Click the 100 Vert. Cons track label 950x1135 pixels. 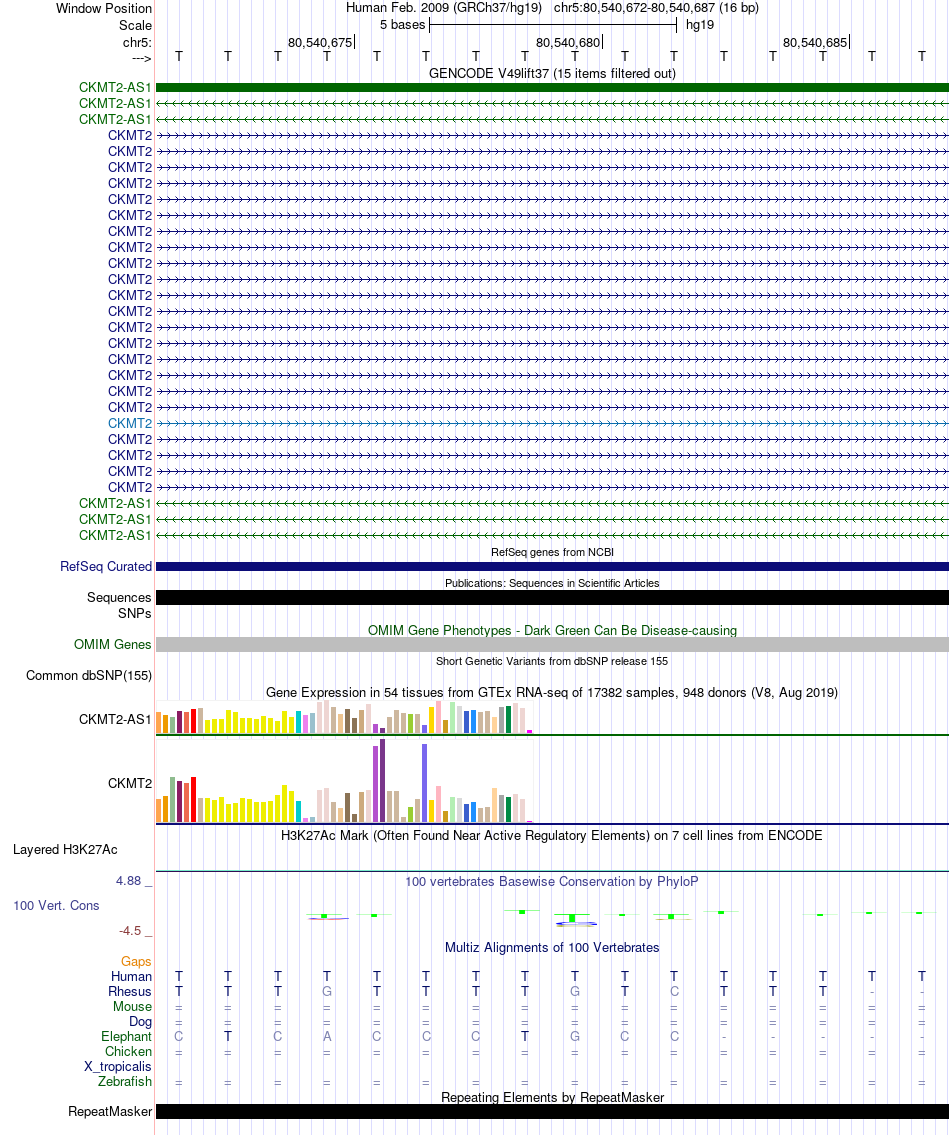[56, 906]
